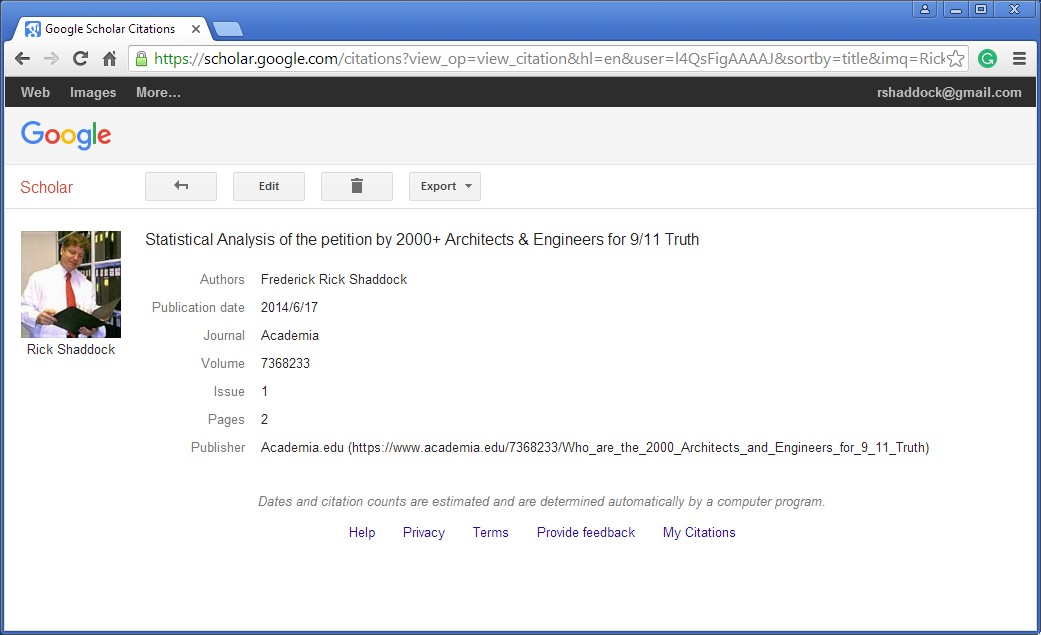Viewport: 1041px width, 635px height.
Task: Click the browser back arrow
Action: click(x=23, y=58)
